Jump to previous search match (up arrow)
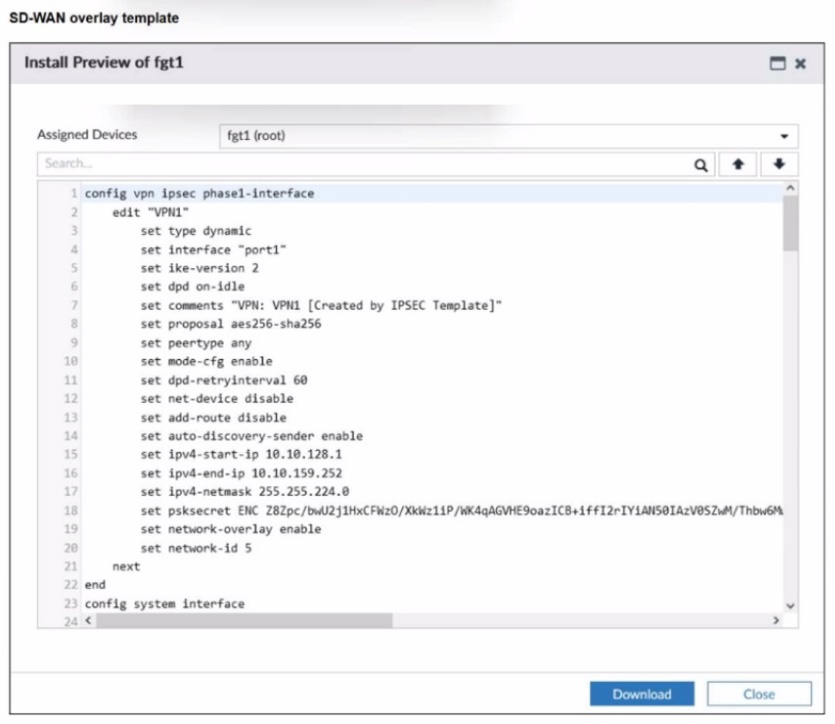 (x=740, y=165)
